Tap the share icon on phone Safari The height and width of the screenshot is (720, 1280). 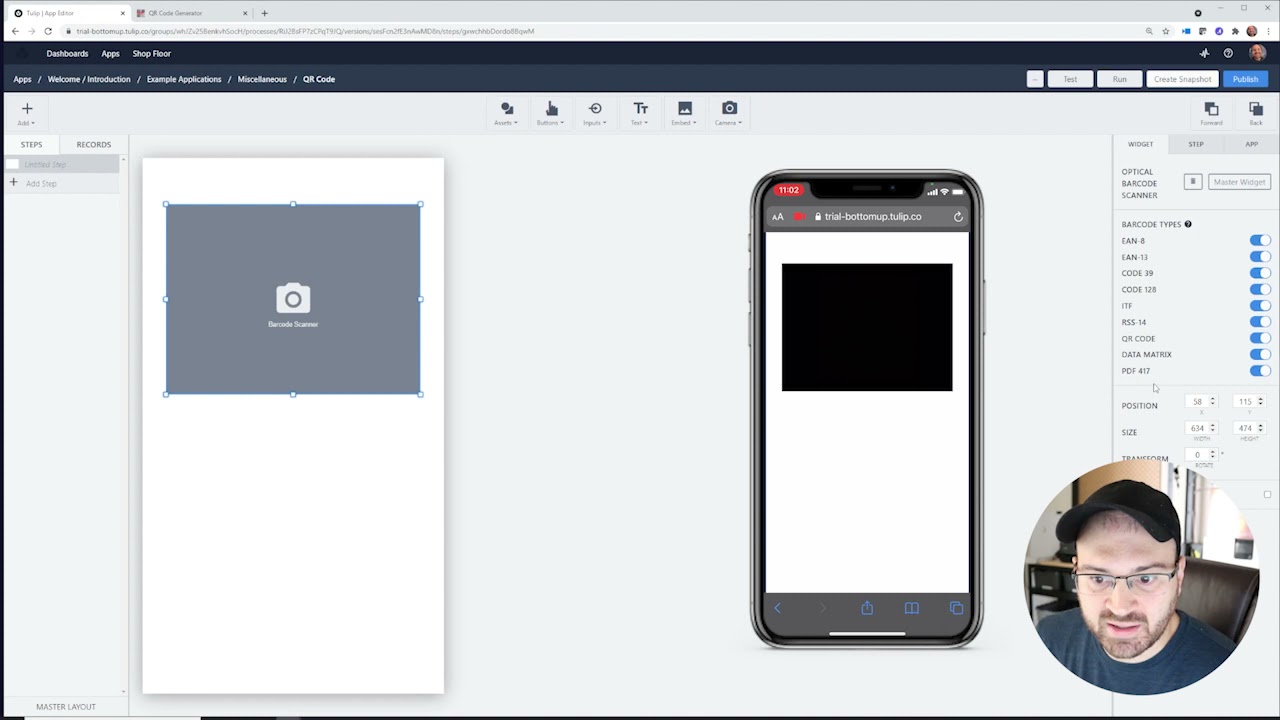(x=867, y=608)
